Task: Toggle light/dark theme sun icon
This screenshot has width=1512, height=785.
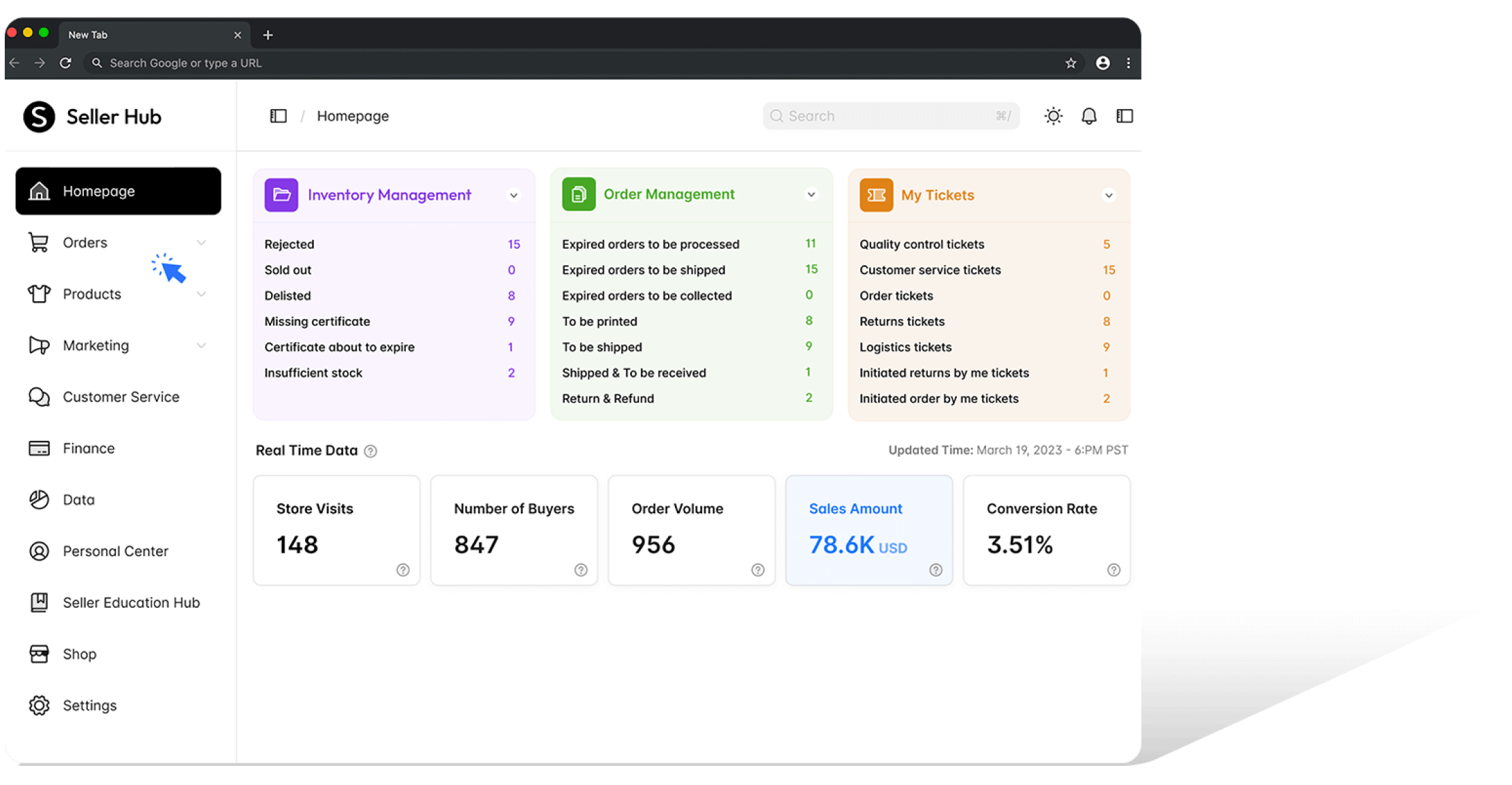Action: coord(1053,116)
